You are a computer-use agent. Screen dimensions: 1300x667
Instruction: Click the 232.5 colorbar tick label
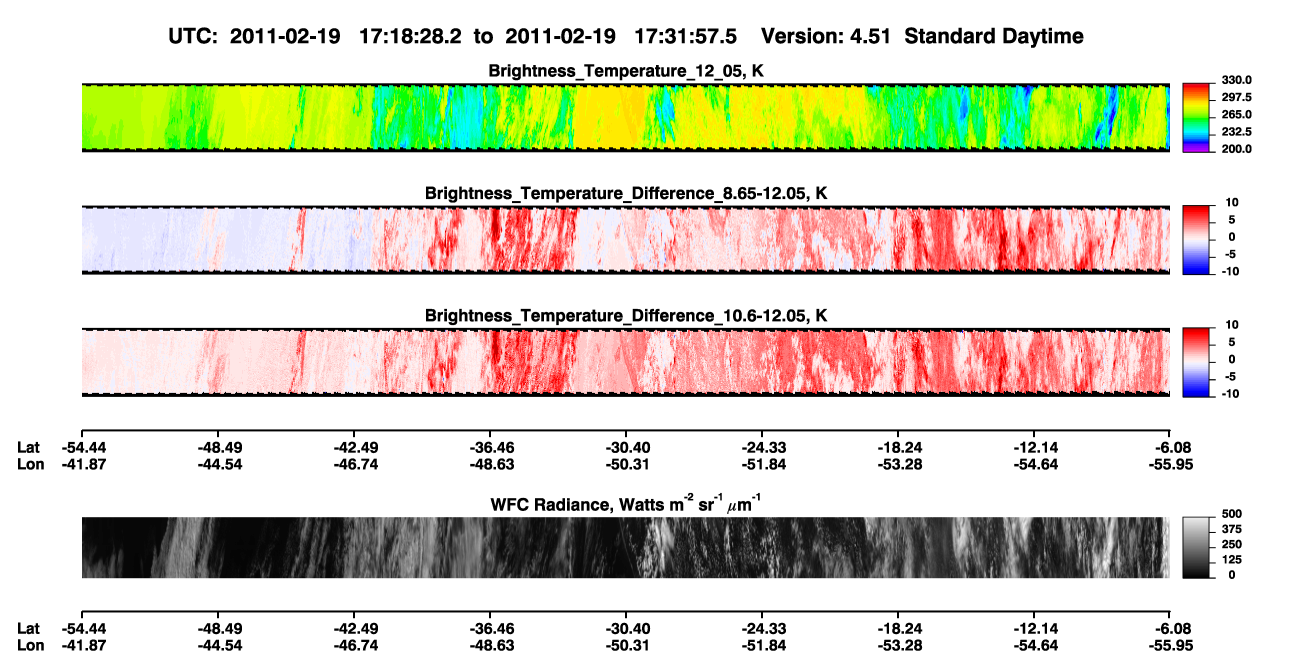[x=1235, y=132]
